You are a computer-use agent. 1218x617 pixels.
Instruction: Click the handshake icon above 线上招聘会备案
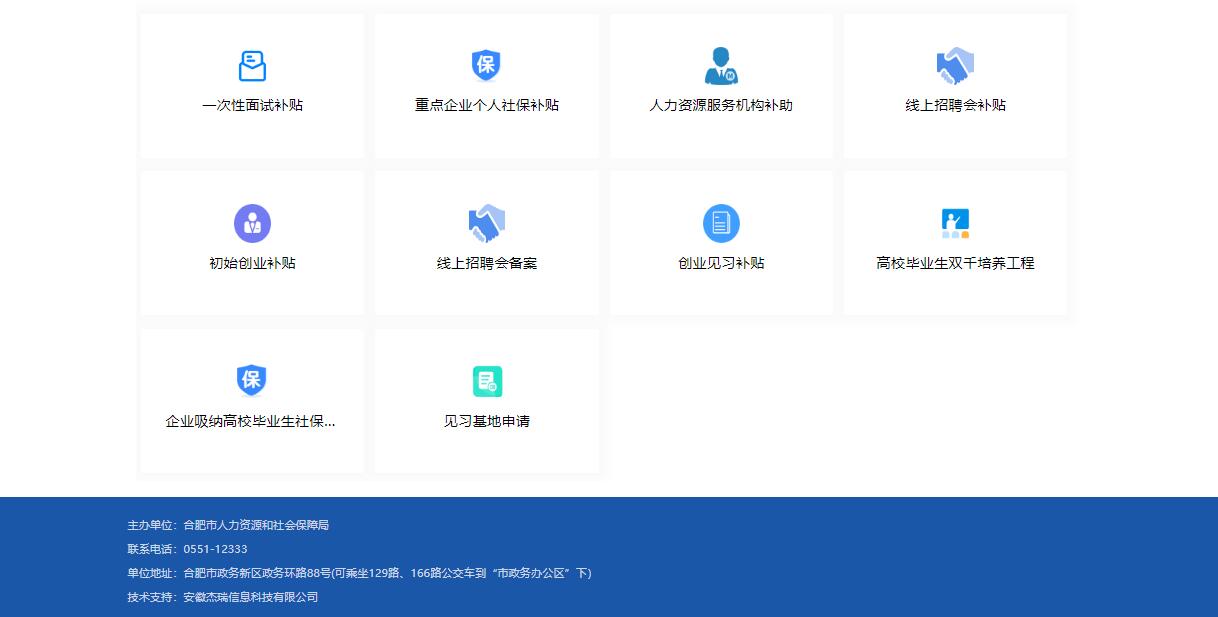coord(486,223)
